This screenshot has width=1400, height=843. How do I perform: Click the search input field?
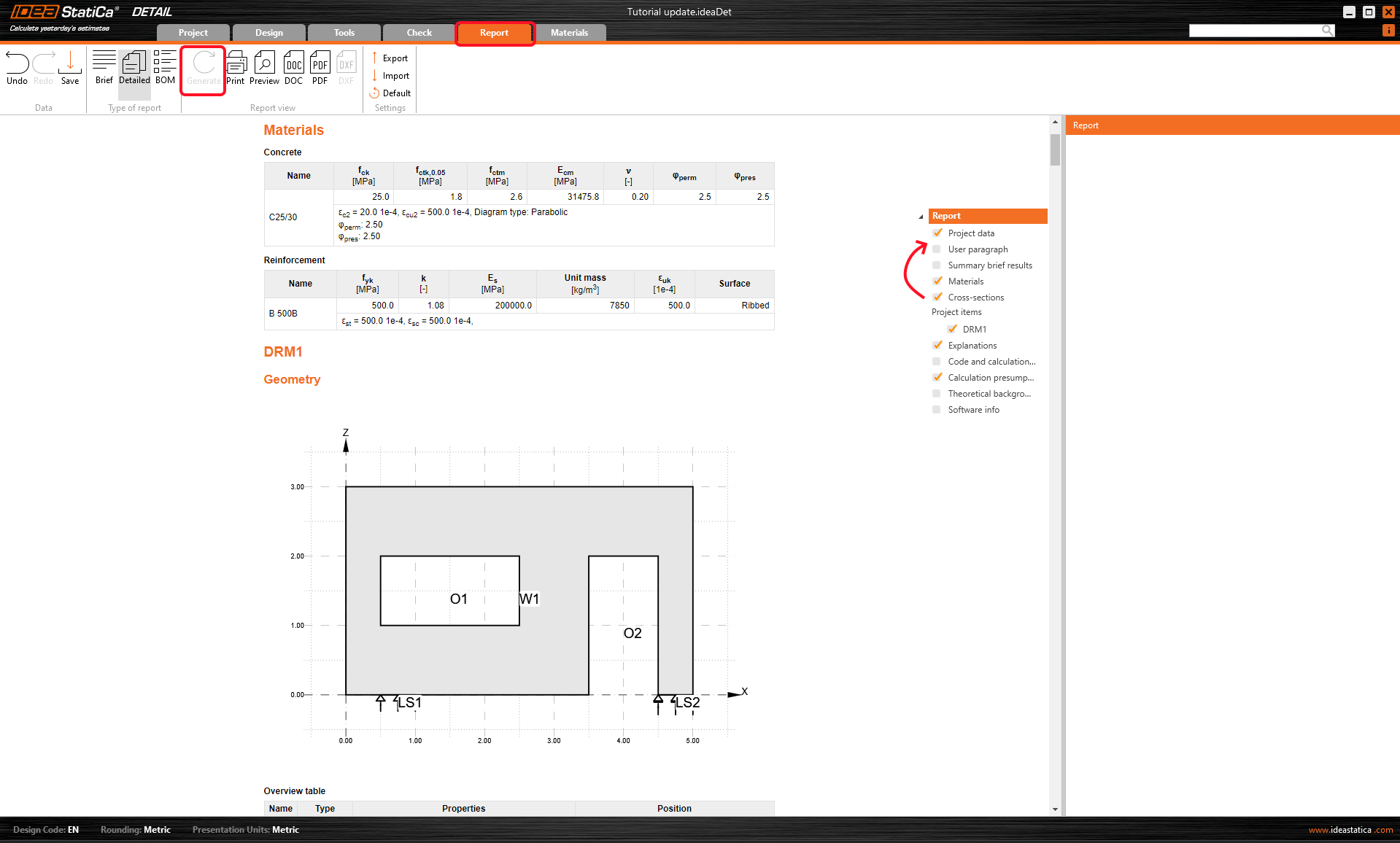pos(1255,31)
